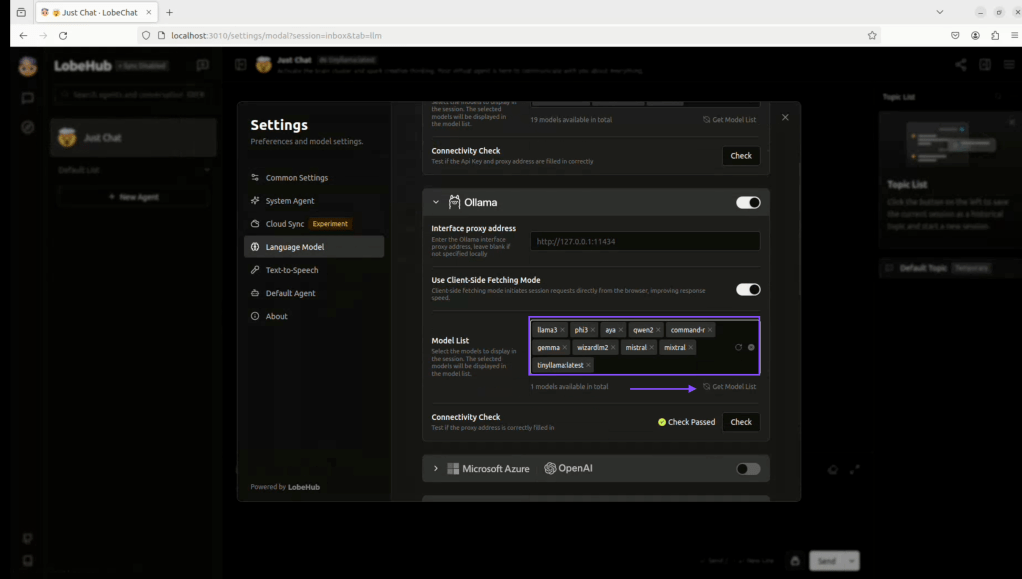Toggle Use Client-Side Fetching Mode off
The image size is (1022, 579).
pos(748,289)
